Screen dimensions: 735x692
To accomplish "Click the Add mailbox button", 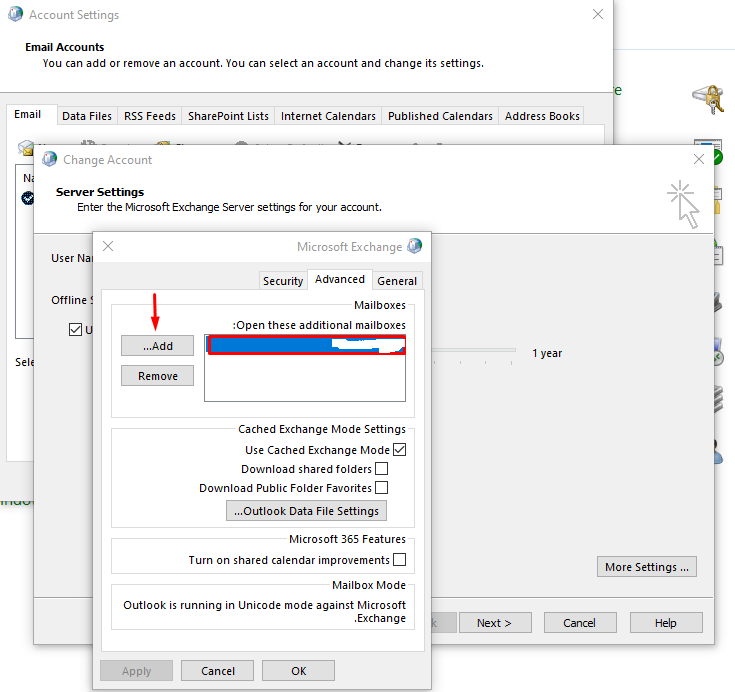I will (x=157, y=346).
